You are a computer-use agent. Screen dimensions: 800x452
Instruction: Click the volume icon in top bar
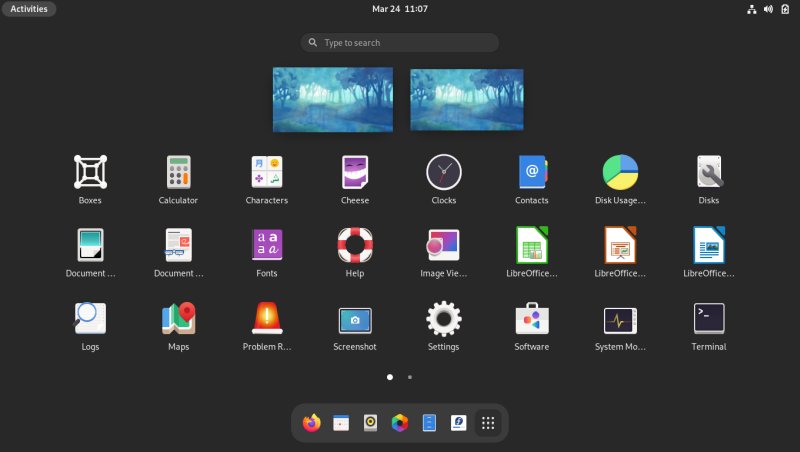[768, 9]
